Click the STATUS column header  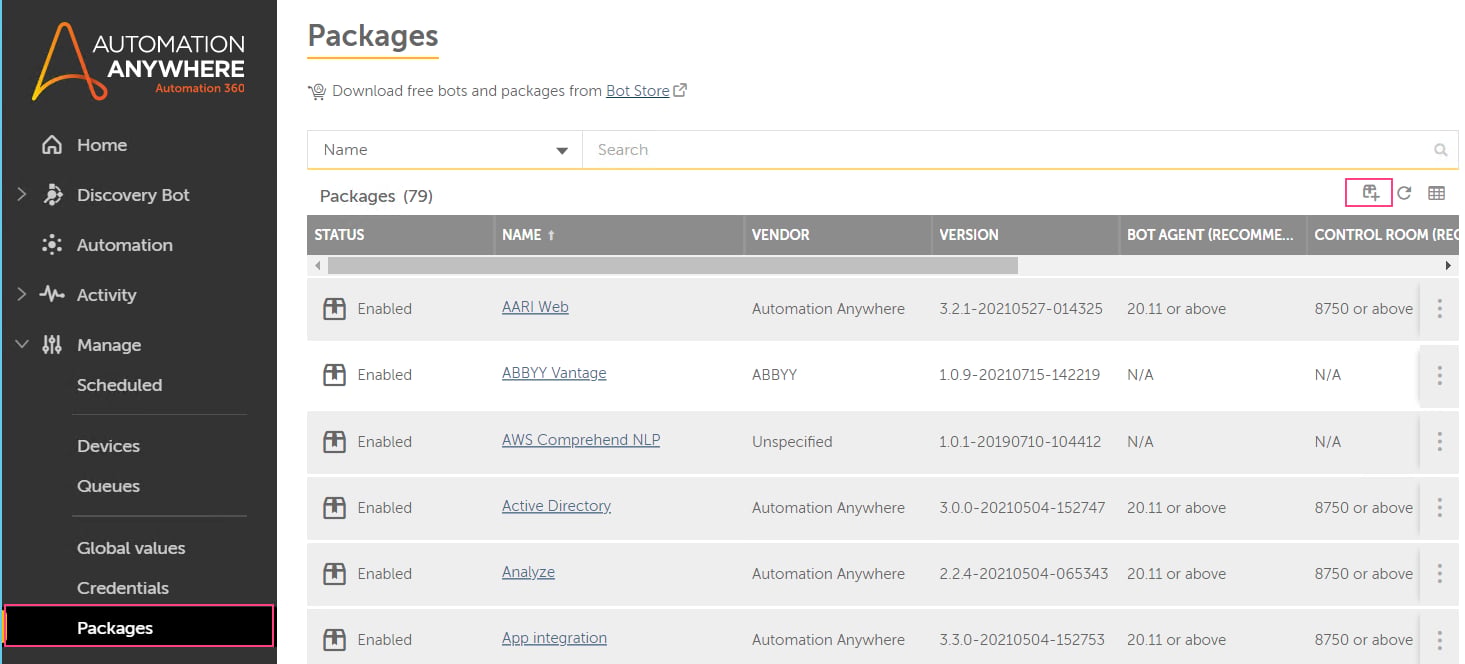[x=400, y=235]
